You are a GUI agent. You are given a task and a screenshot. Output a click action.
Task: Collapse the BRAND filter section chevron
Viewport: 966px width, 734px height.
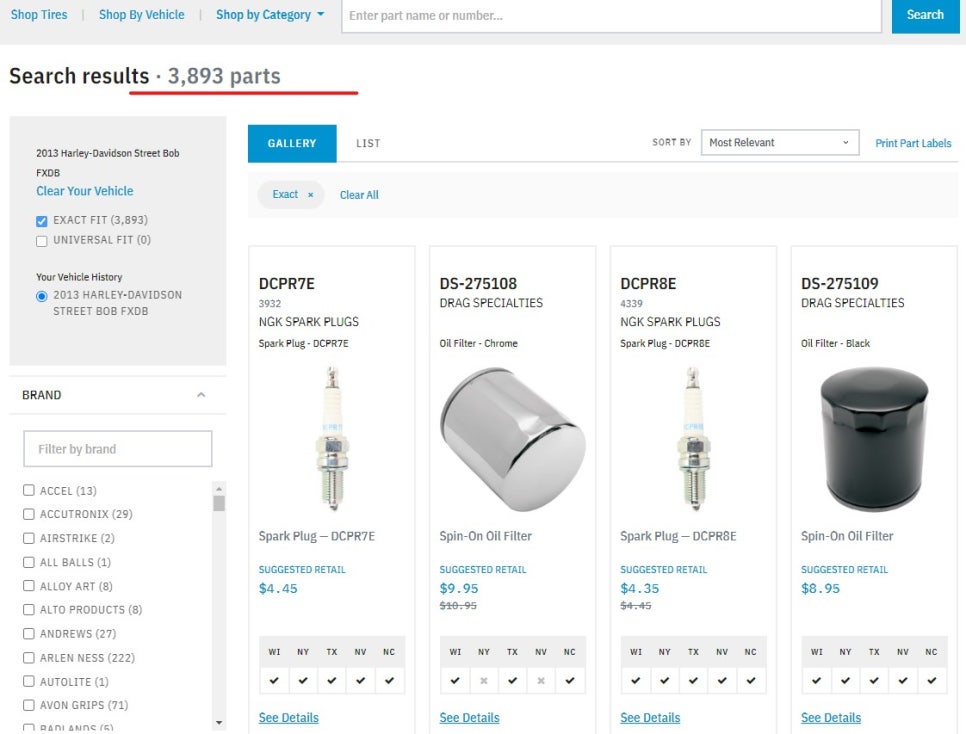coord(201,395)
